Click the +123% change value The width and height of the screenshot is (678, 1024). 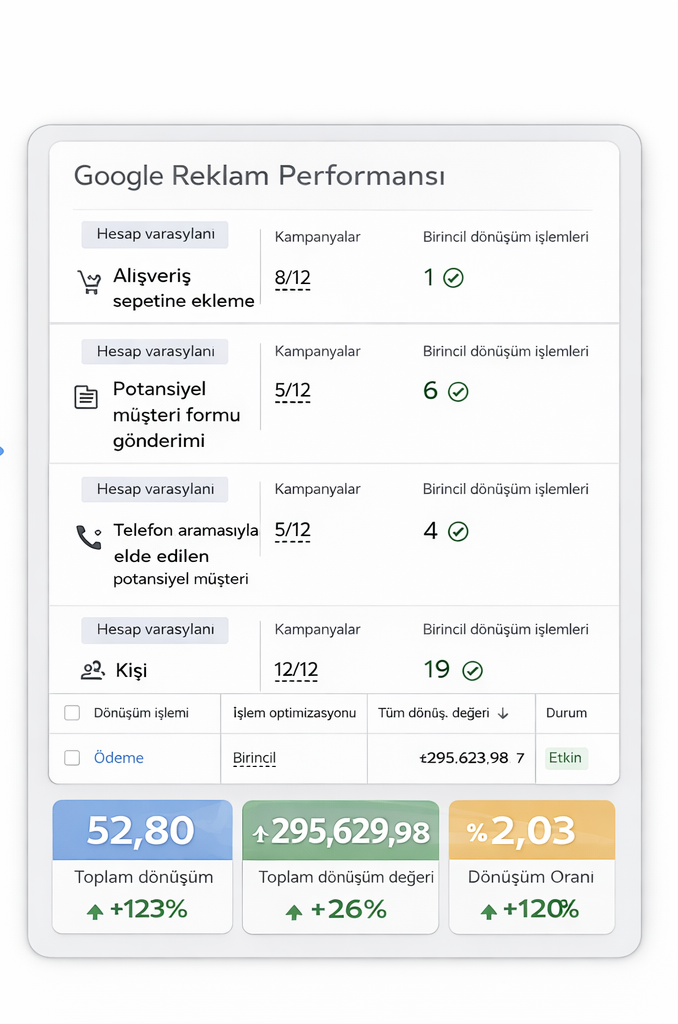pos(149,909)
